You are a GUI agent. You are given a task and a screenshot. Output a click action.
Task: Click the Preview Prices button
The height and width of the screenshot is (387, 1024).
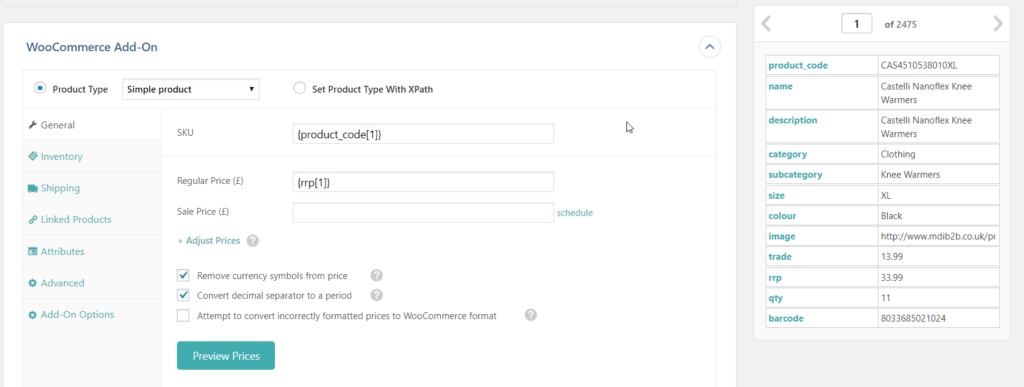tap(226, 356)
